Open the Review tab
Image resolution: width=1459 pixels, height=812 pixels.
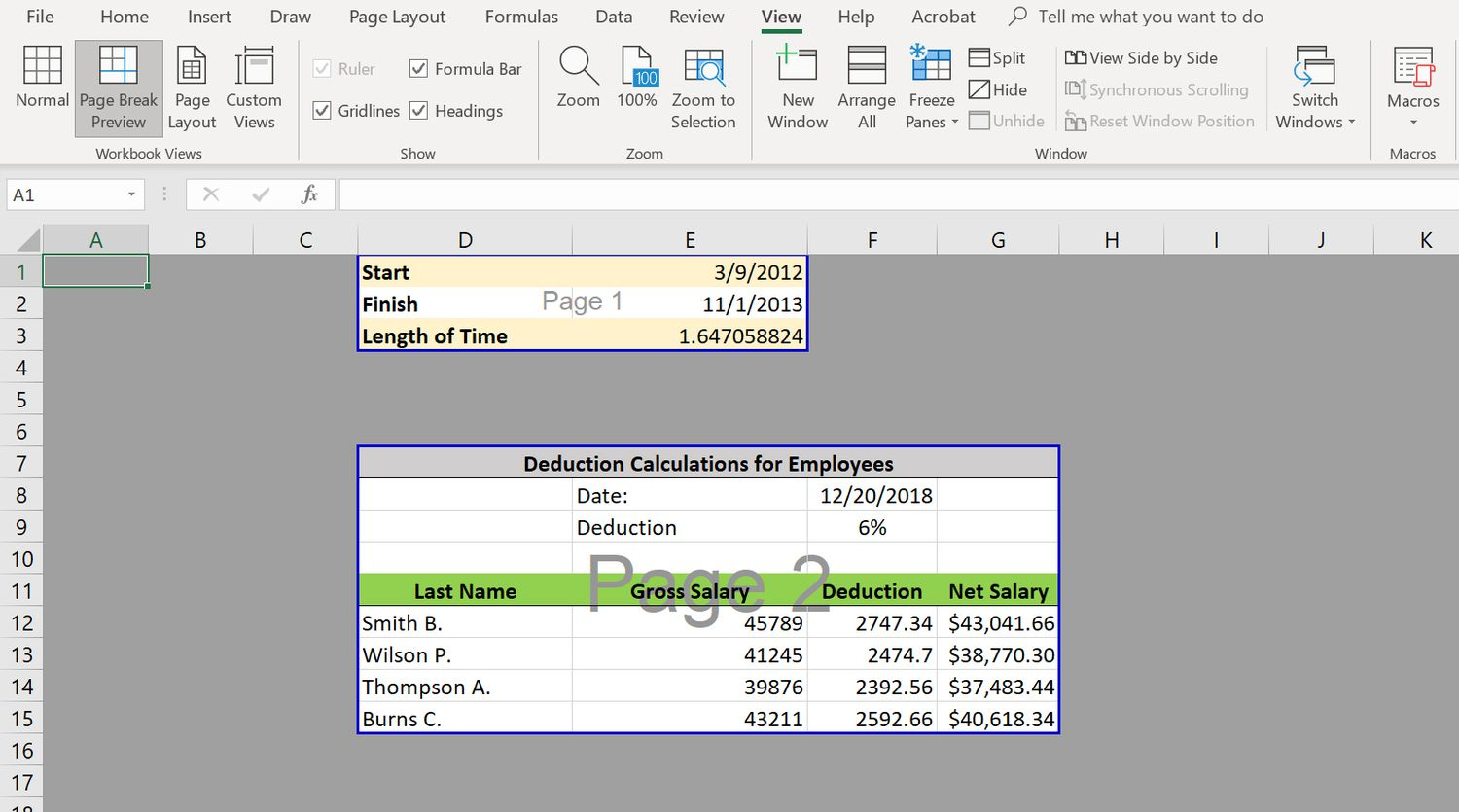tap(696, 17)
